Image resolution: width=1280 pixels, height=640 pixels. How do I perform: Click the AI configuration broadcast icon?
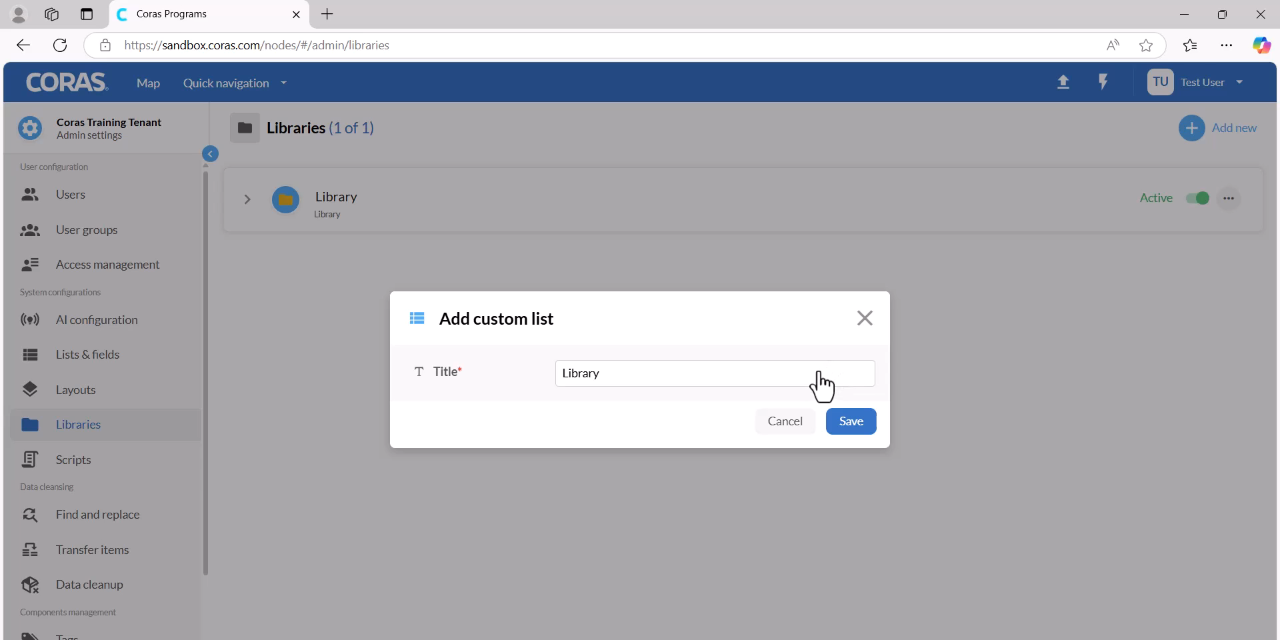[x=30, y=320]
